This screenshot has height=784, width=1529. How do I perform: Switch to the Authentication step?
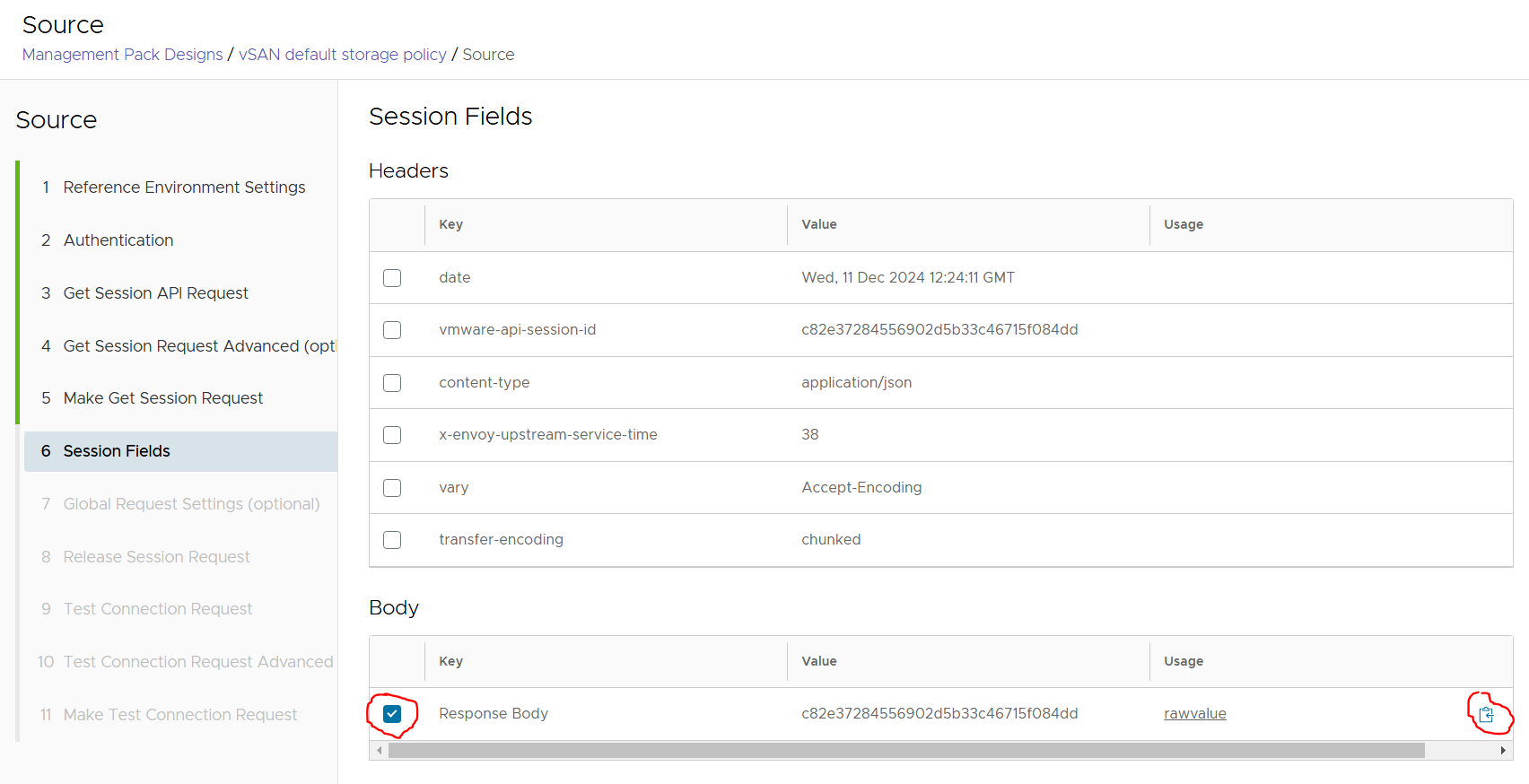pos(118,240)
